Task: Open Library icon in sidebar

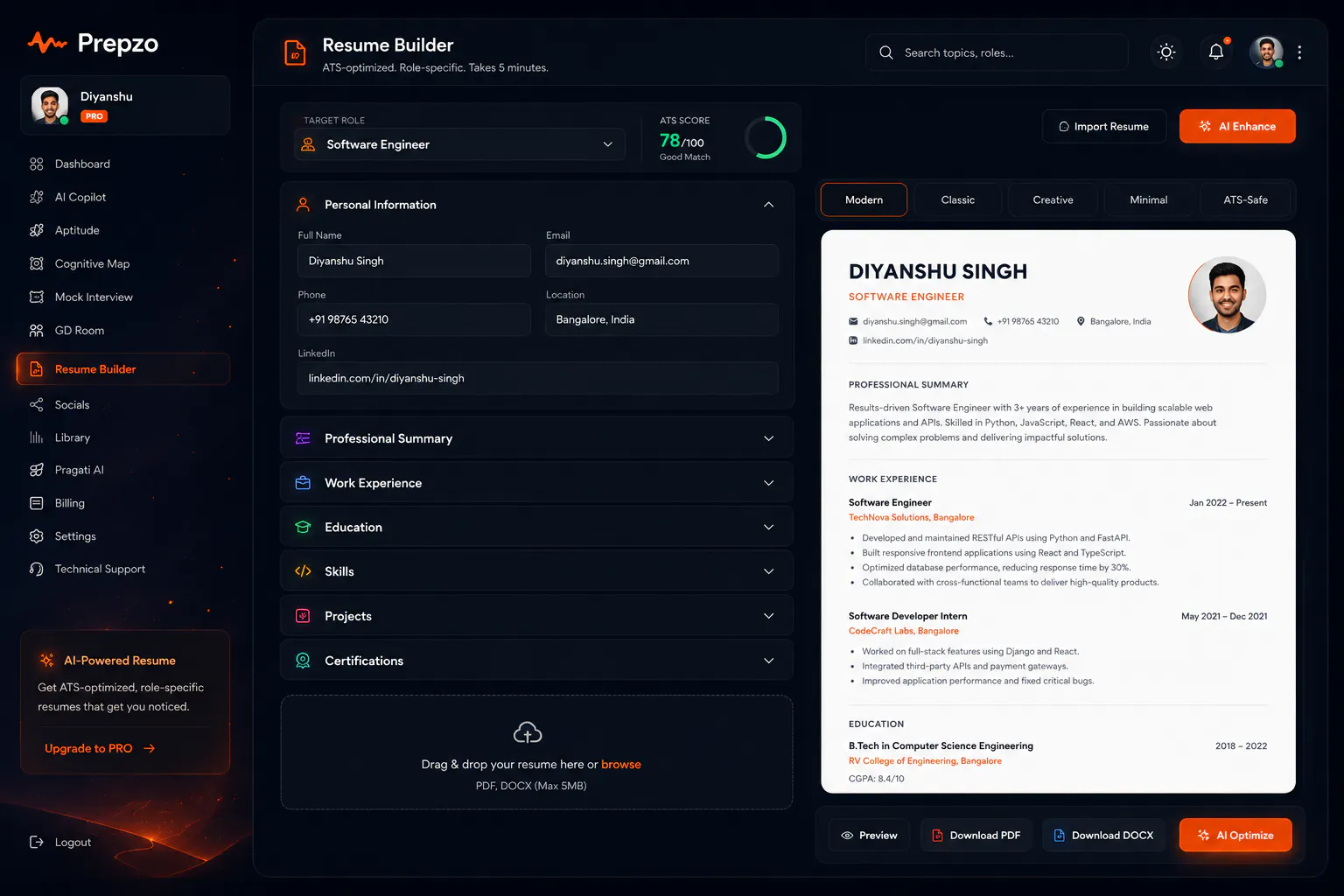Action: pos(36,437)
